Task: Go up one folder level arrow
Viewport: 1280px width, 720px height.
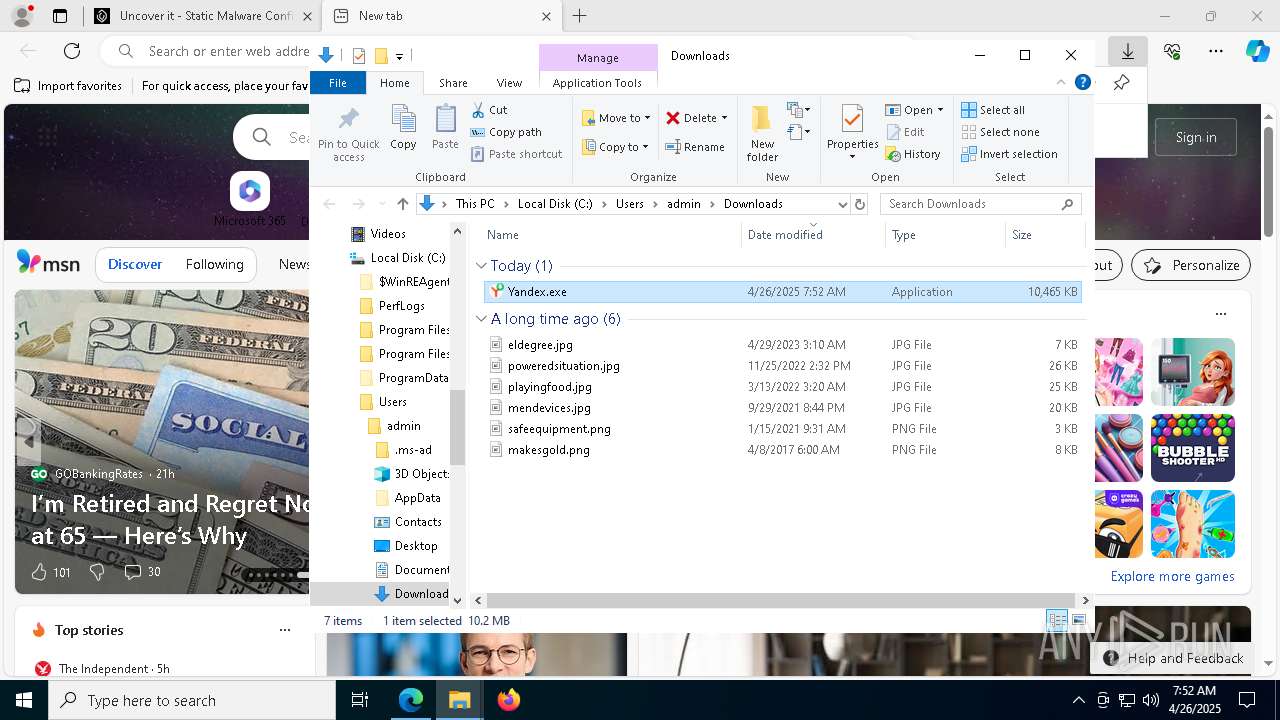Action: [x=402, y=204]
